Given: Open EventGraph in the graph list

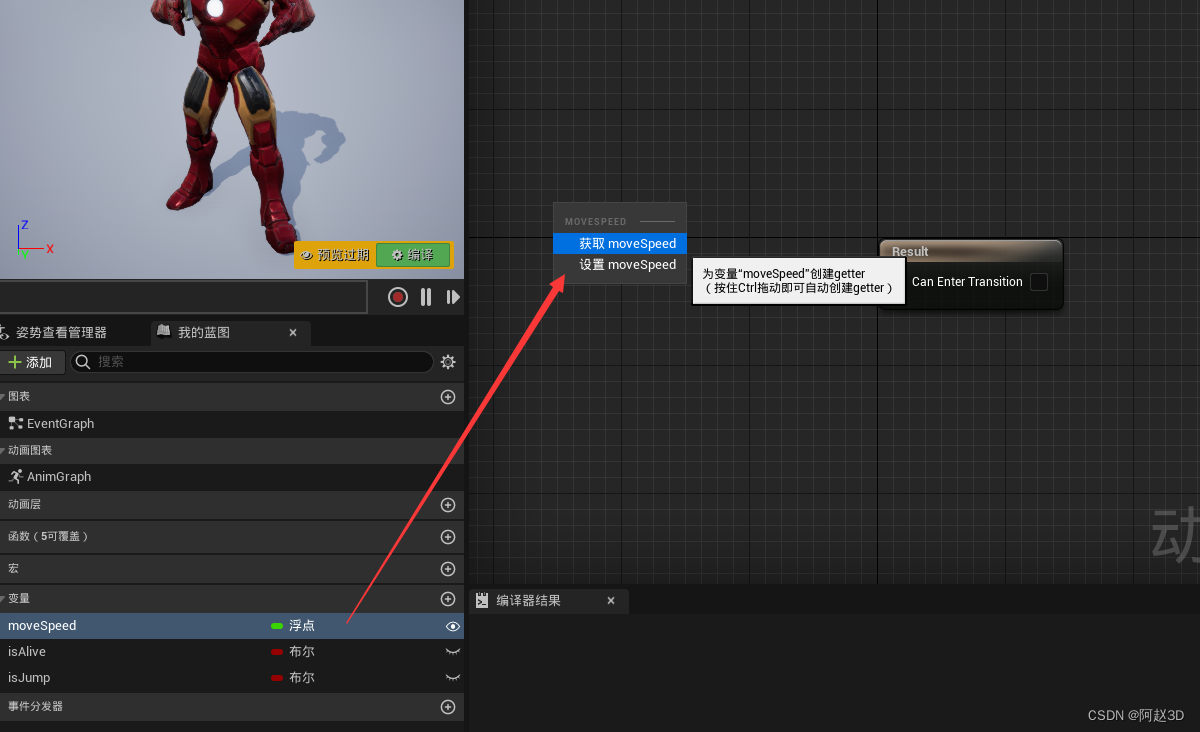Looking at the screenshot, I should [x=60, y=424].
